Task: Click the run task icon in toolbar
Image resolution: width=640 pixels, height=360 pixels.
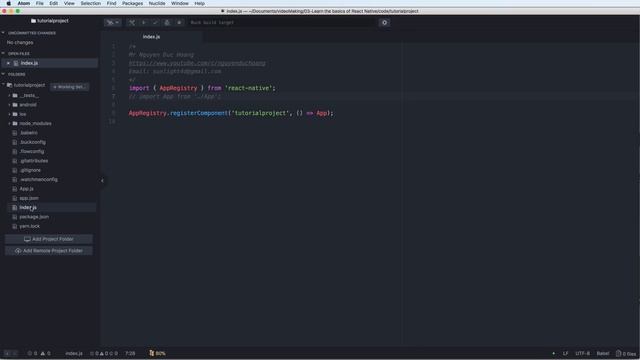Action: 144,22
